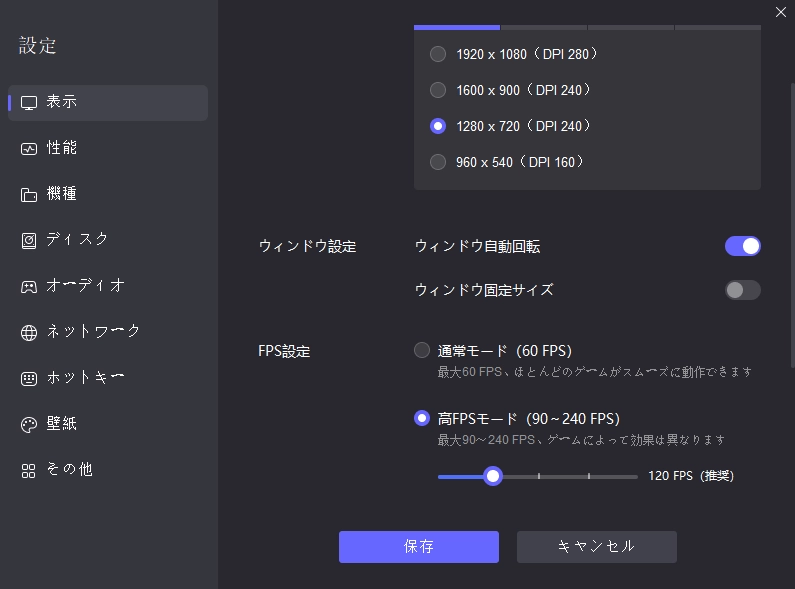Open the ネットワーク settings section
The width and height of the screenshot is (795, 589).
[x=93, y=332]
